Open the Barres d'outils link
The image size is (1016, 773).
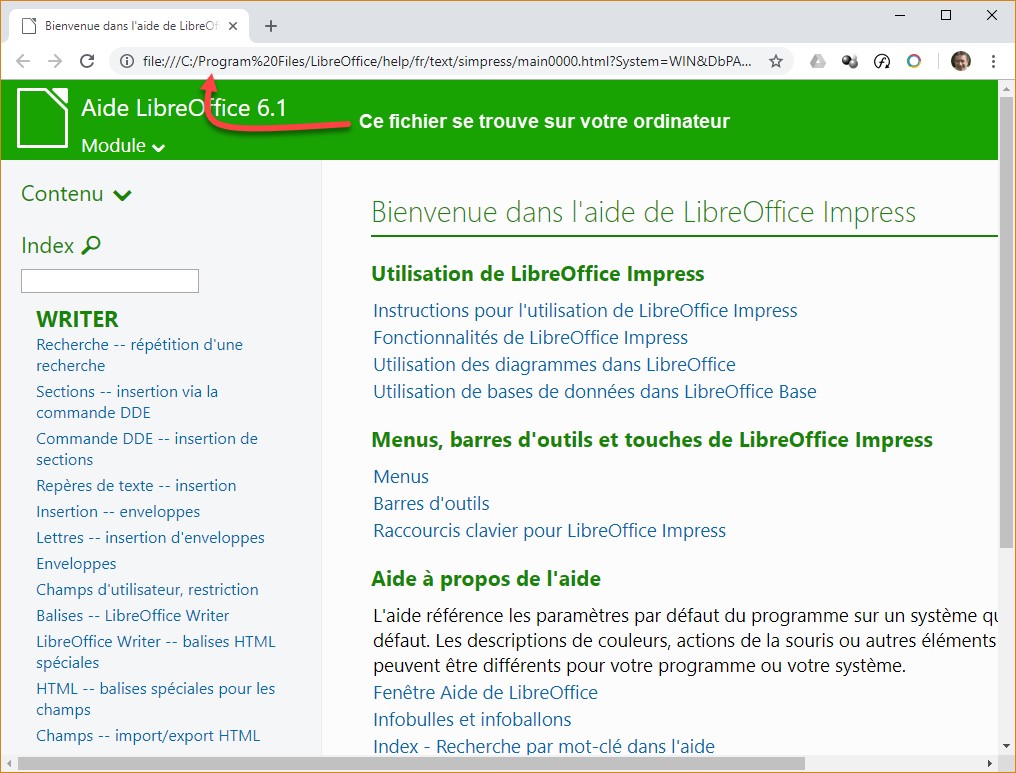[x=431, y=504]
